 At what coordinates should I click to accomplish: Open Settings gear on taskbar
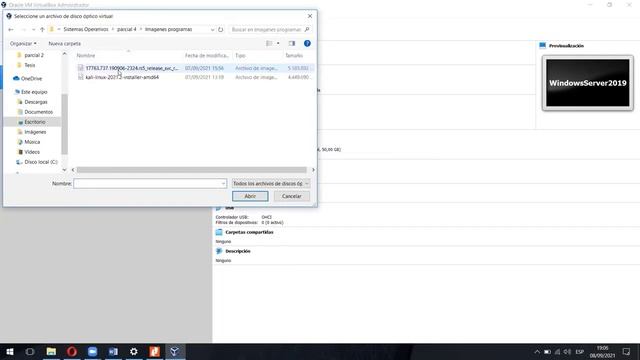(134, 351)
